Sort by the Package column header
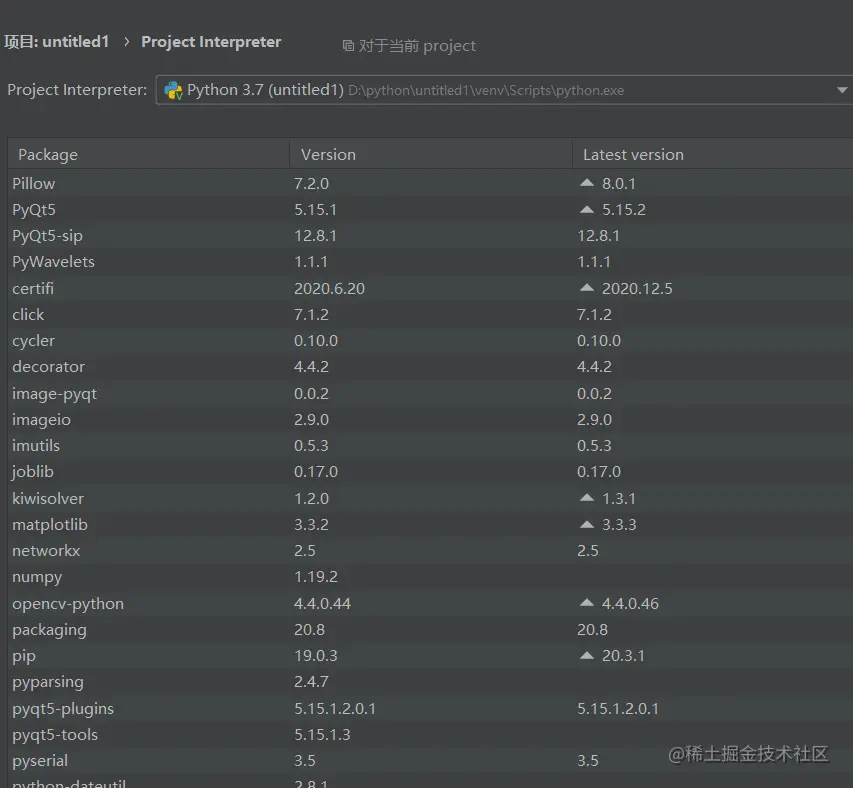The width and height of the screenshot is (853, 788). [x=149, y=154]
